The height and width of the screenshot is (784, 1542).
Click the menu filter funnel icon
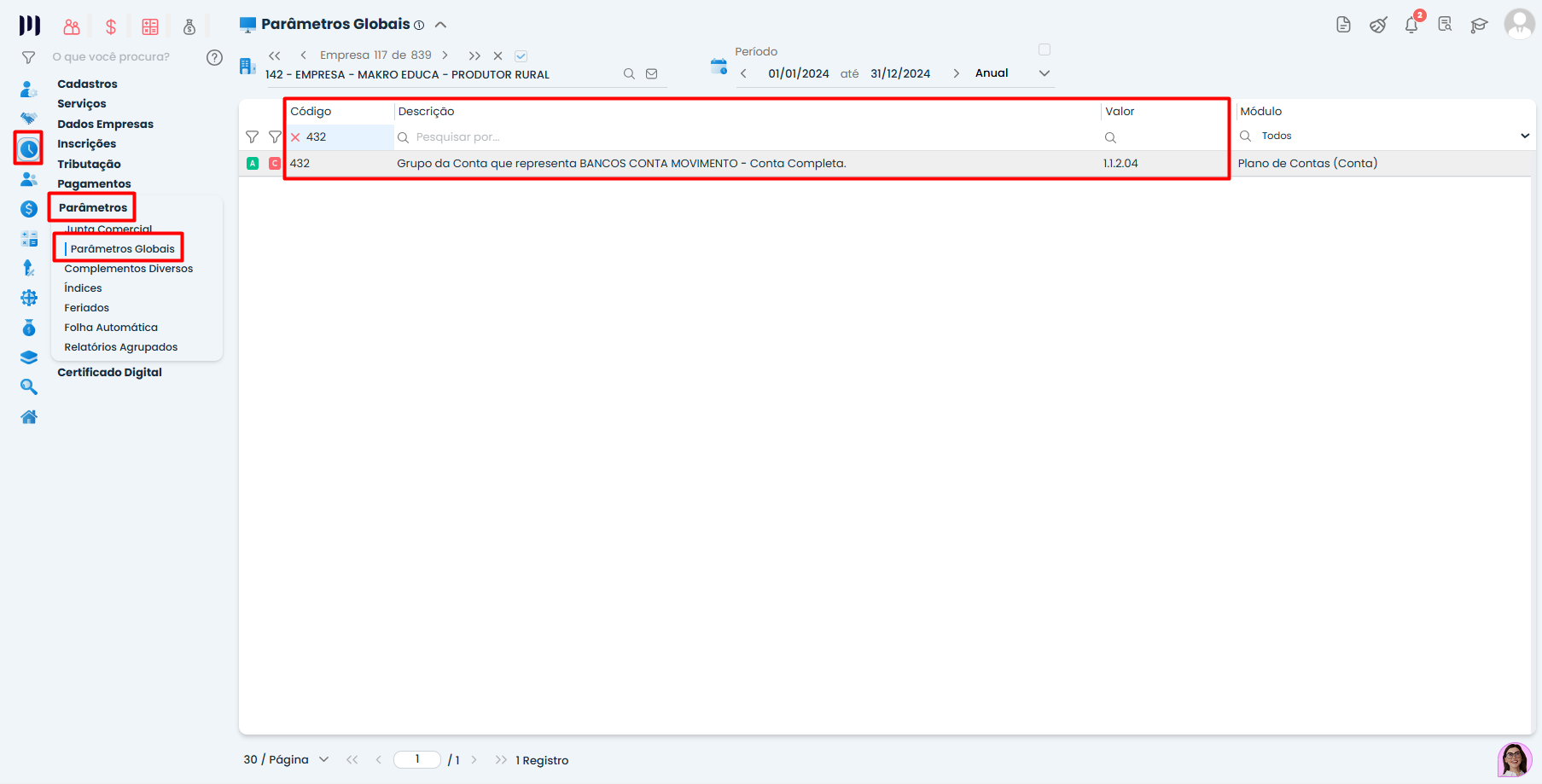click(x=28, y=57)
